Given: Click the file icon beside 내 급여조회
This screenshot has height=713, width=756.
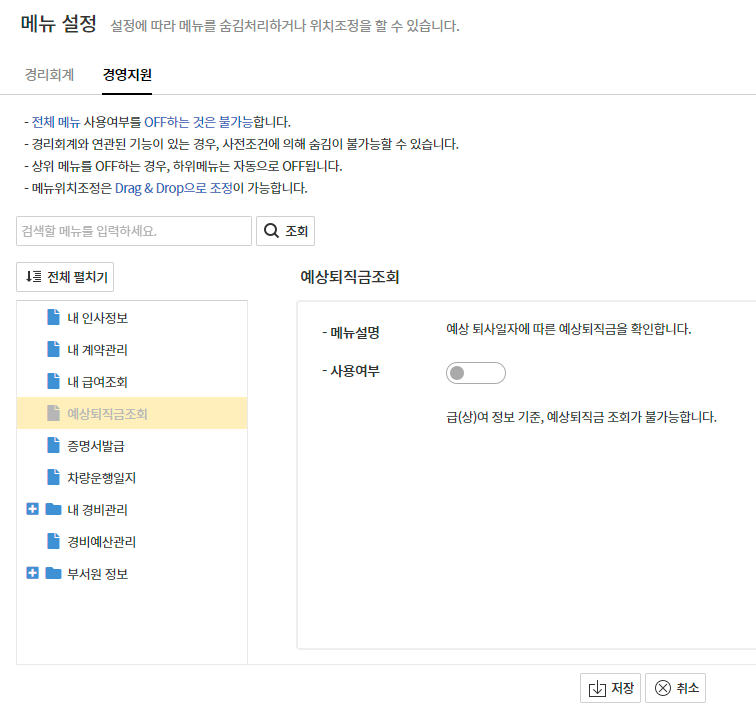Looking at the screenshot, I should click(x=53, y=382).
